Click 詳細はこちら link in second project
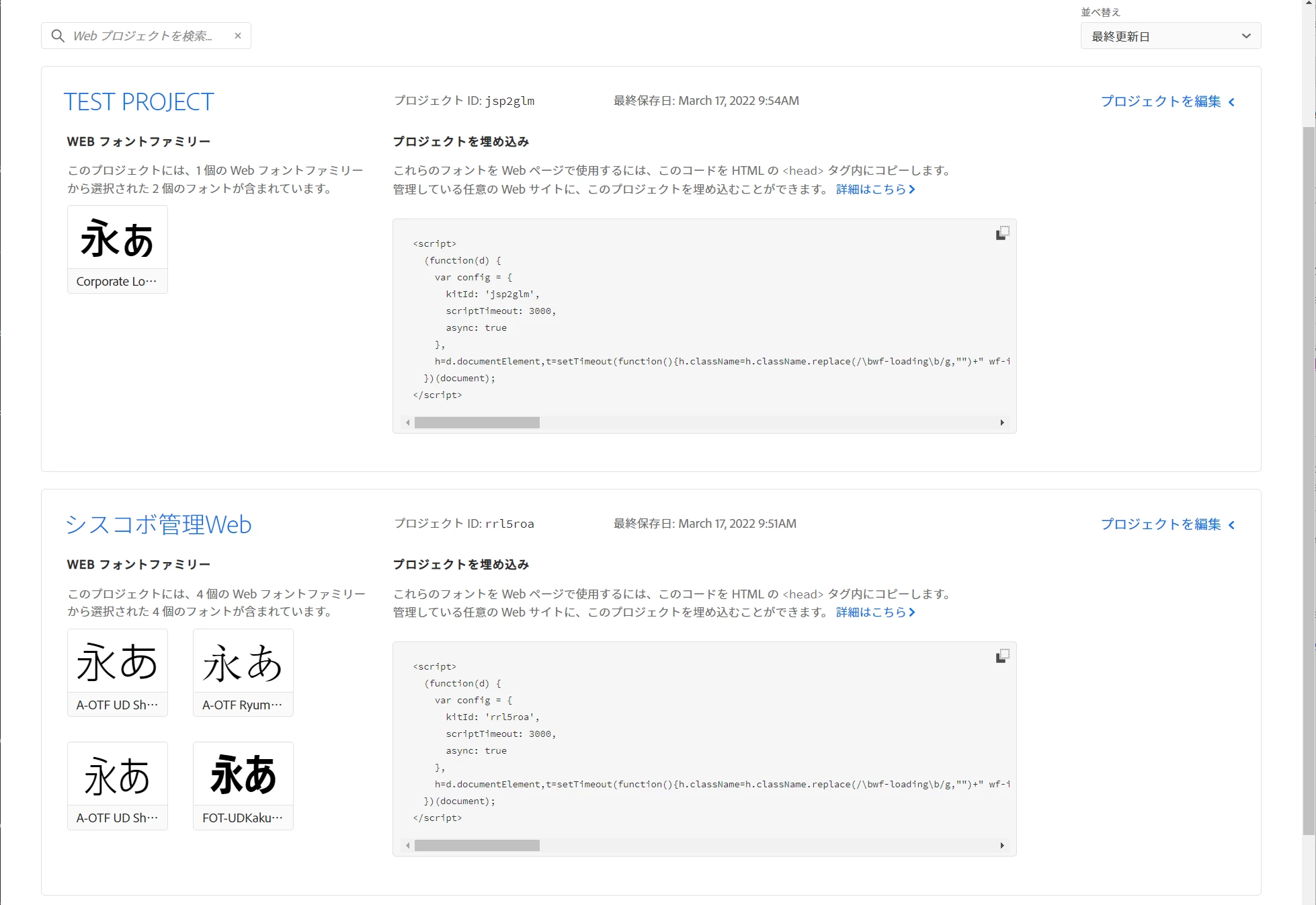The image size is (1316, 905). (875, 613)
